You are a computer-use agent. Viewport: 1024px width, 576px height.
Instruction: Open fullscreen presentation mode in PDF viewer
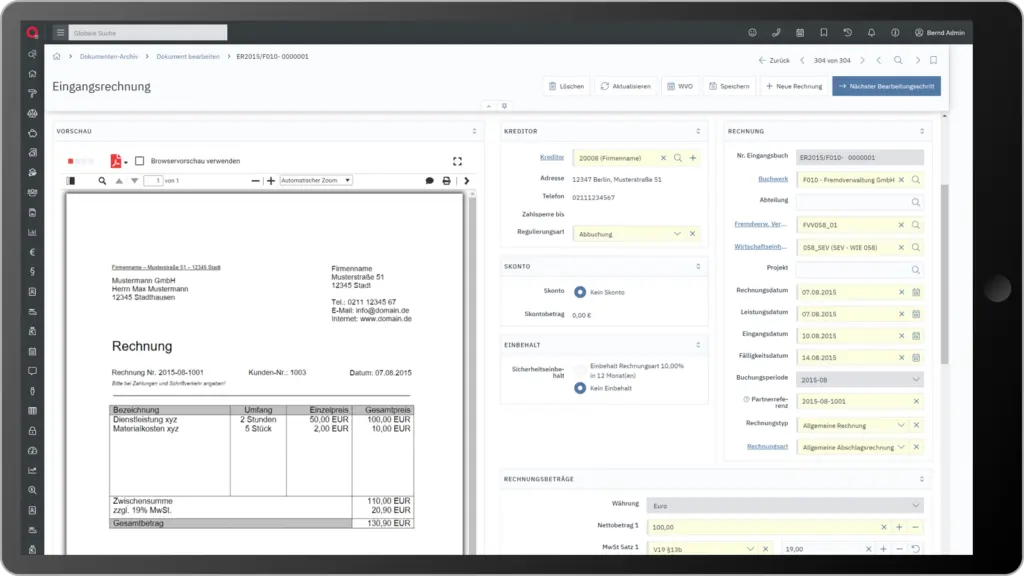coord(457,161)
